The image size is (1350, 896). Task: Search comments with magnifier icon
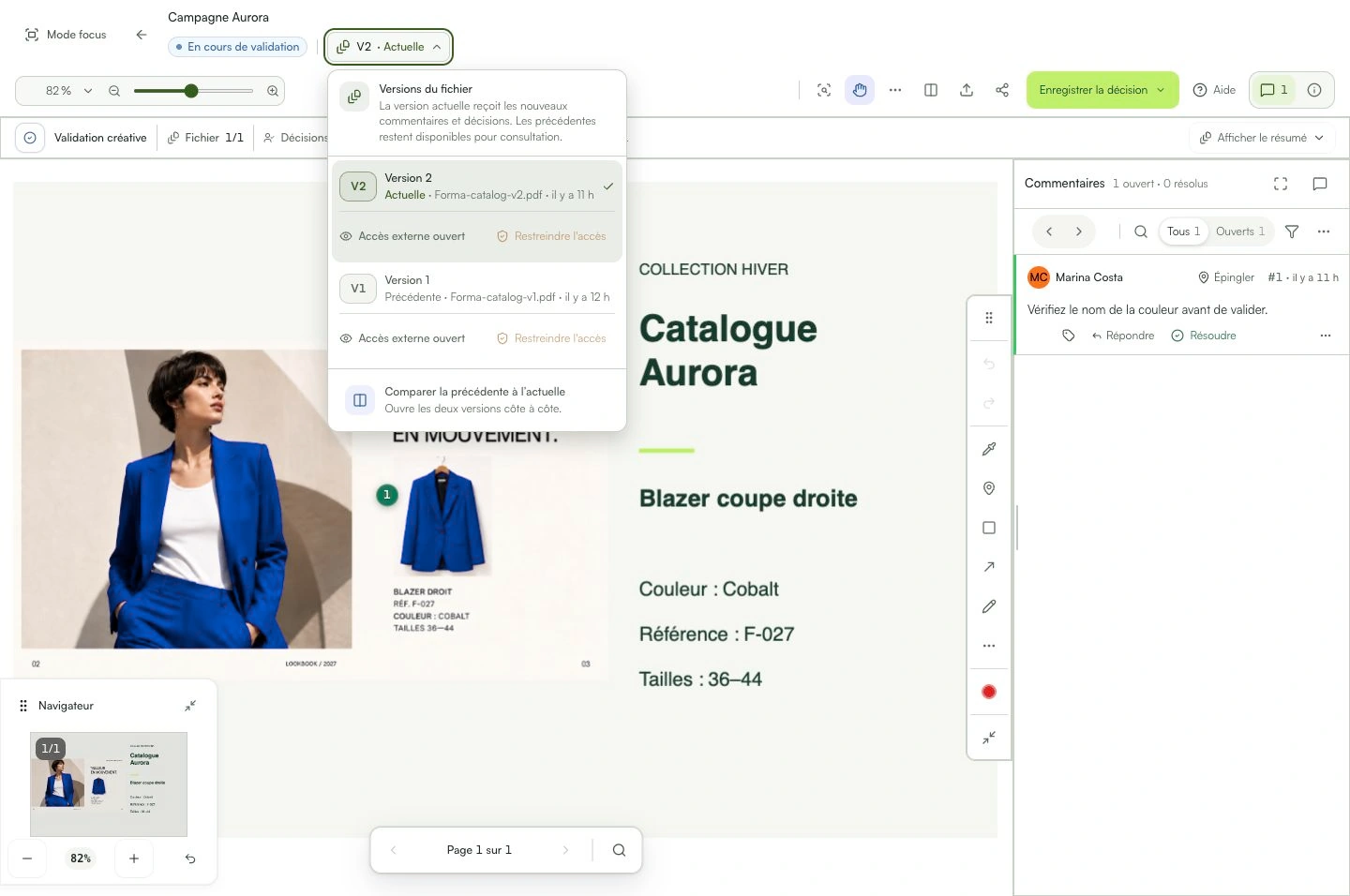pyautogui.click(x=1141, y=231)
